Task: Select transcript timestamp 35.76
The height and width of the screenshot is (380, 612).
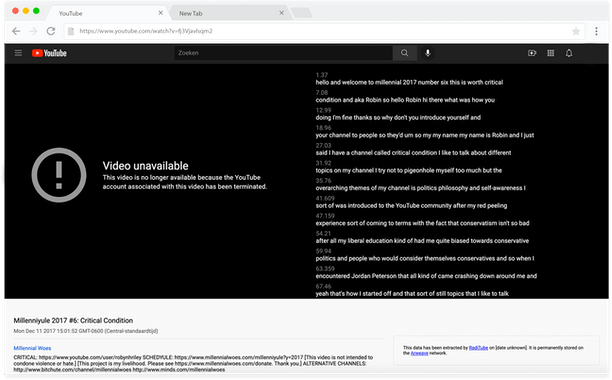Action: [323, 180]
